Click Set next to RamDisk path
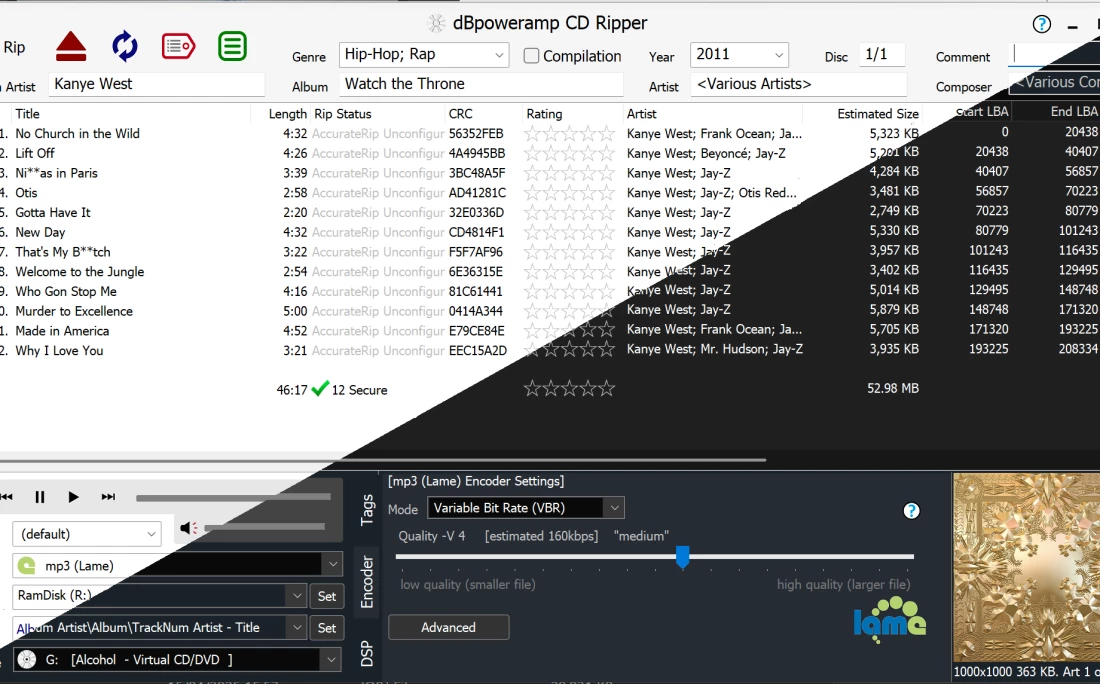This screenshot has width=1100, height=684. (327, 596)
